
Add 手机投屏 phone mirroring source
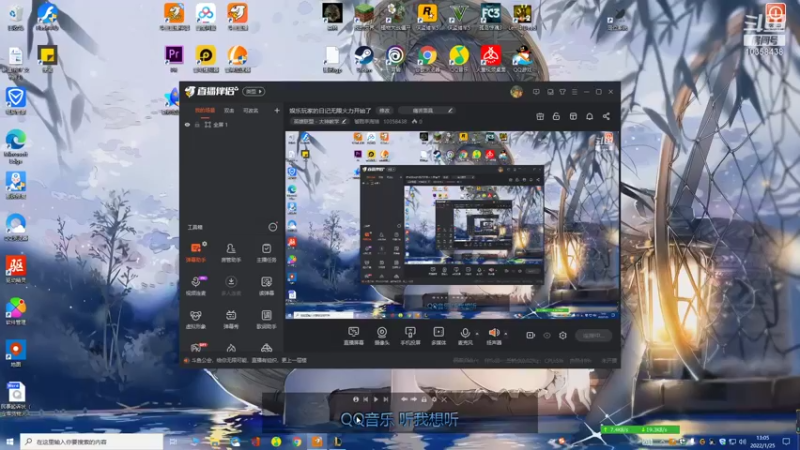click(x=410, y=336)
